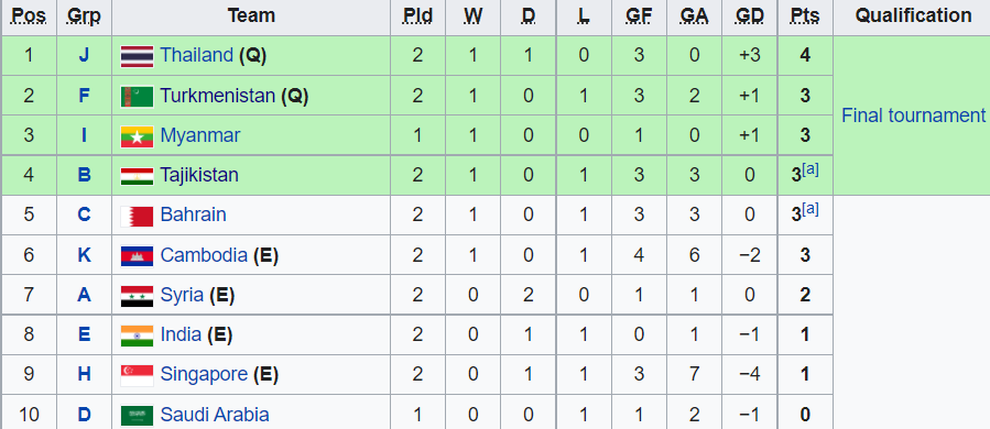
Task: Click the Singapore flag icon
Action: pos(137,375)
